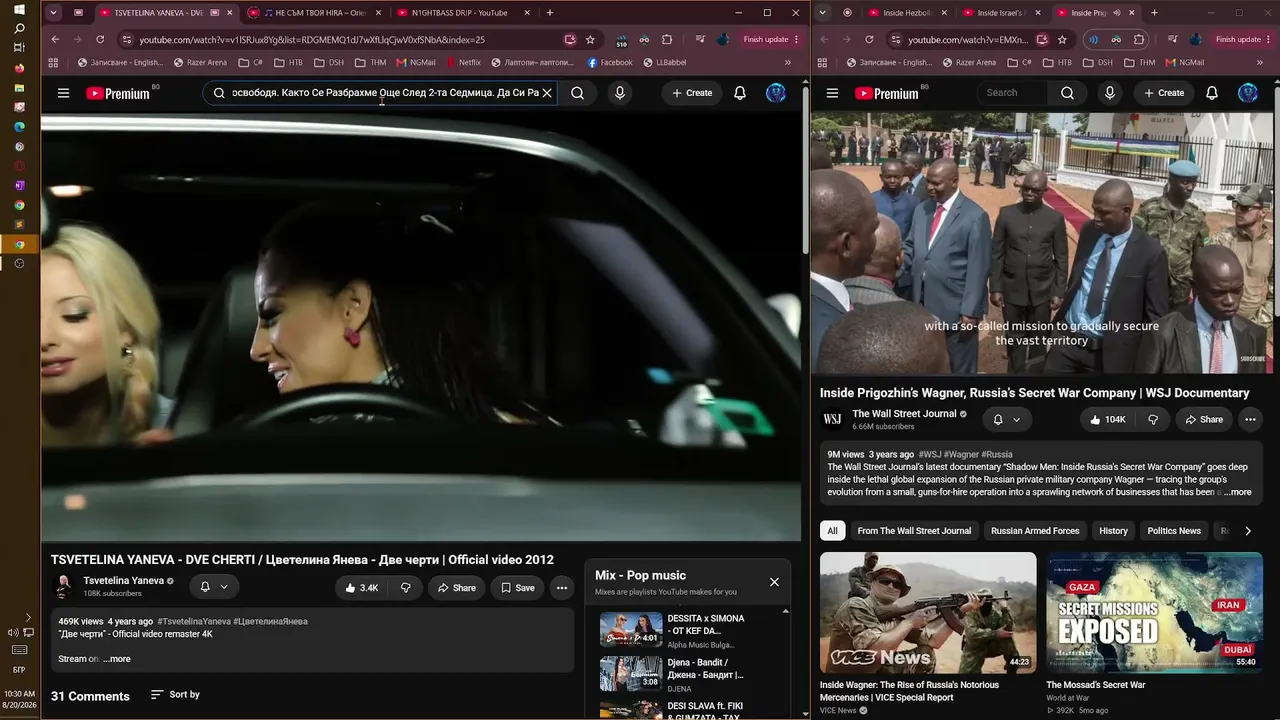Image resolution: width=1280 pixels, height=720 pixels.
Task: Click the YouTube Premium logo in the right window
Action: point(887,93)
